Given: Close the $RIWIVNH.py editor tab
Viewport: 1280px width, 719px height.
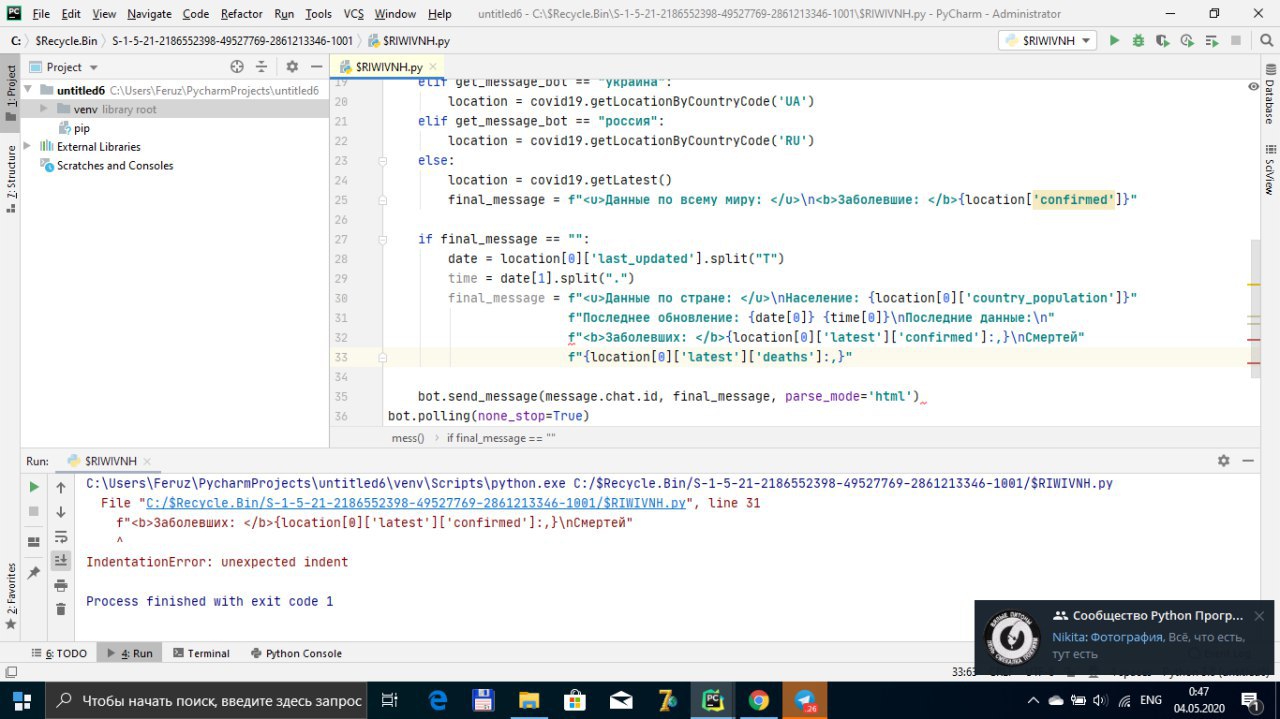Looking at the screenshot, I should point(431,68).
